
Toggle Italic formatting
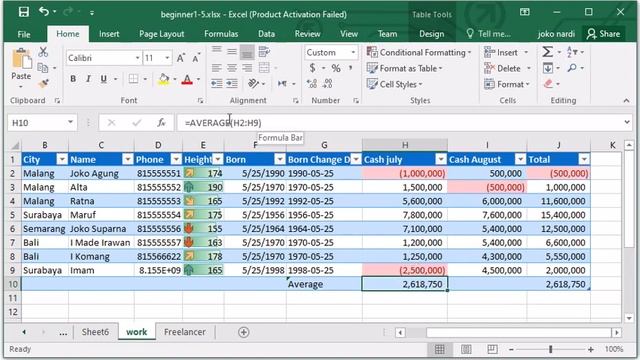(88, 78)
